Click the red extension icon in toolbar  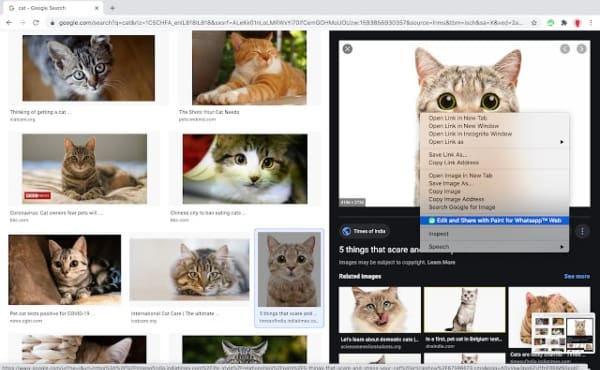[x=577, y=23]
